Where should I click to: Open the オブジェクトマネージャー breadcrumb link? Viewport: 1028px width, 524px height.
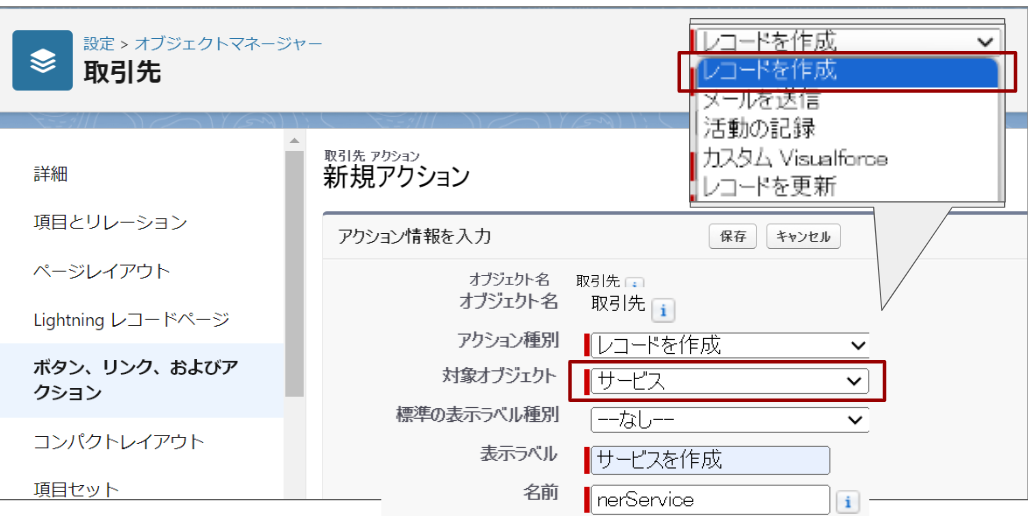coord(228,44)
